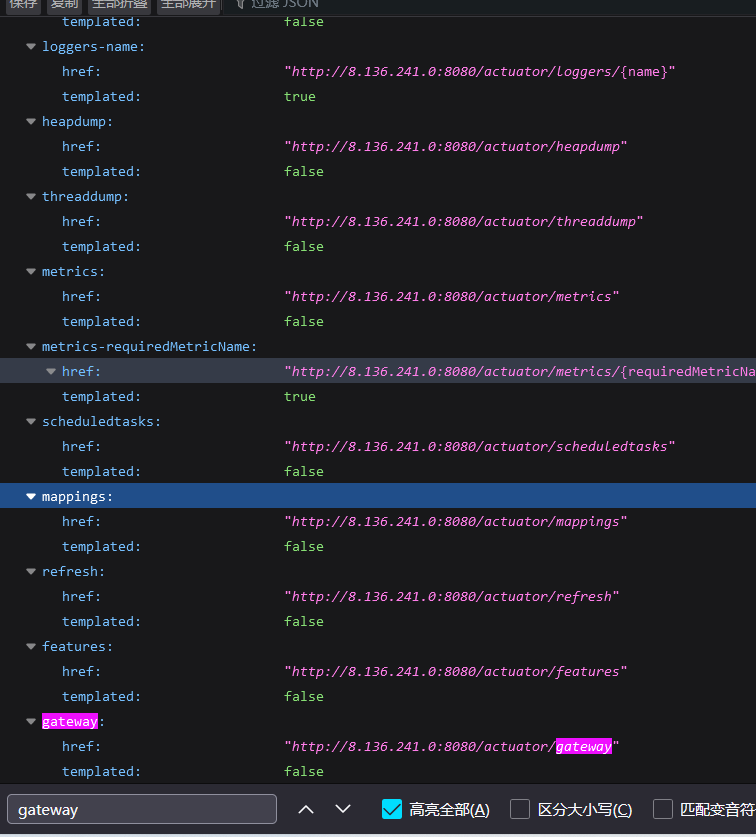The height and width of the screenshot is (837, 756).
Task: Select the refresh key label
Action: pos(73,572)
